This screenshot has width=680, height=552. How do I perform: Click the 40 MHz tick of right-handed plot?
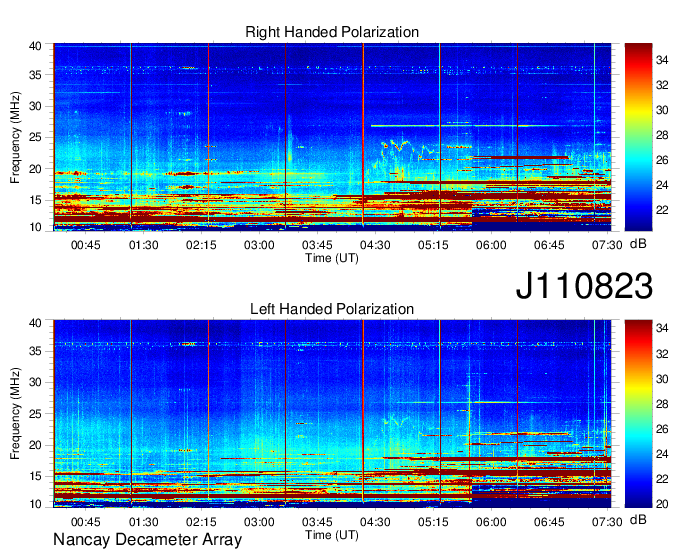[36, 46]
